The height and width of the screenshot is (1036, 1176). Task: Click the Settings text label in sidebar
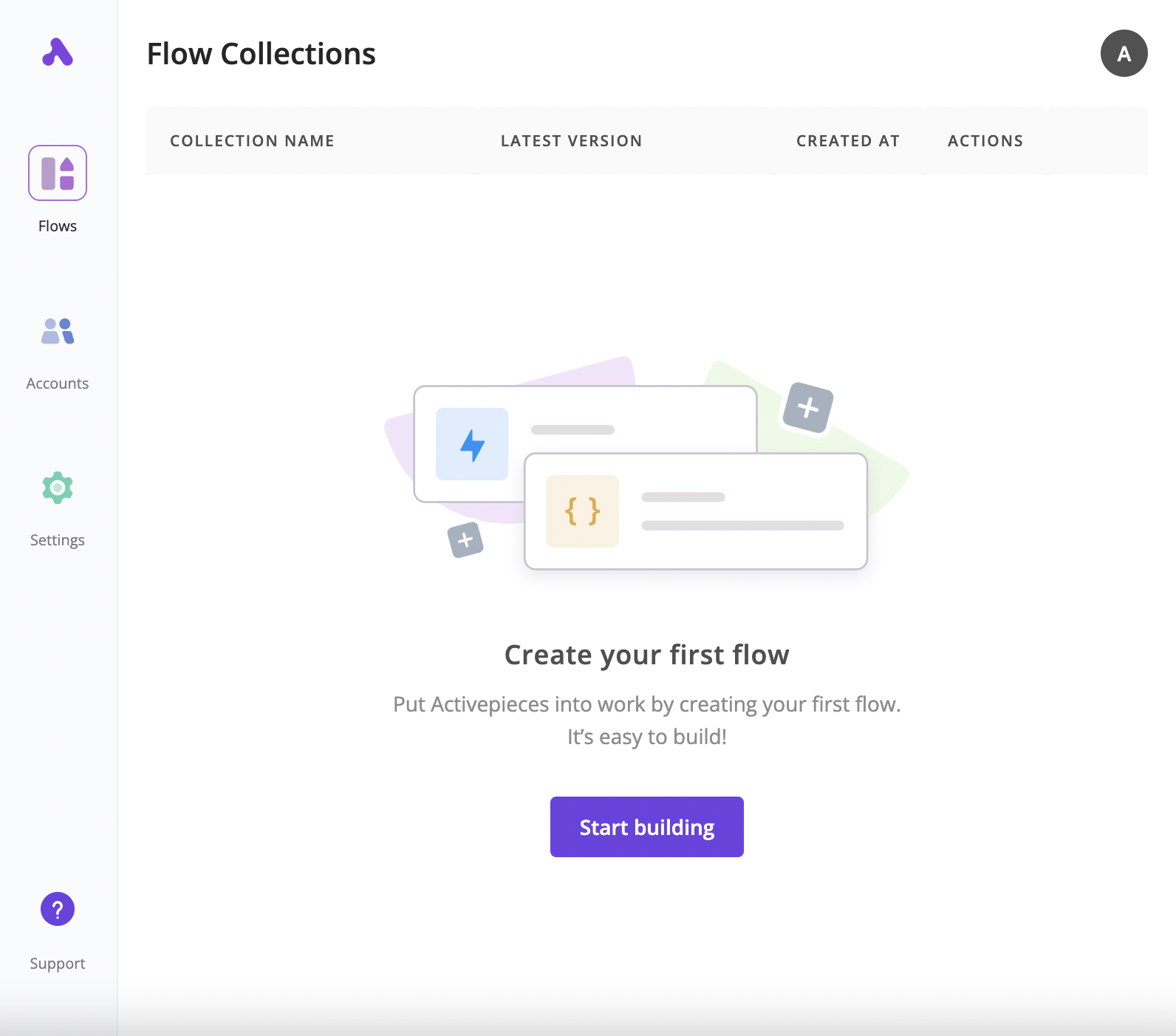58,540
